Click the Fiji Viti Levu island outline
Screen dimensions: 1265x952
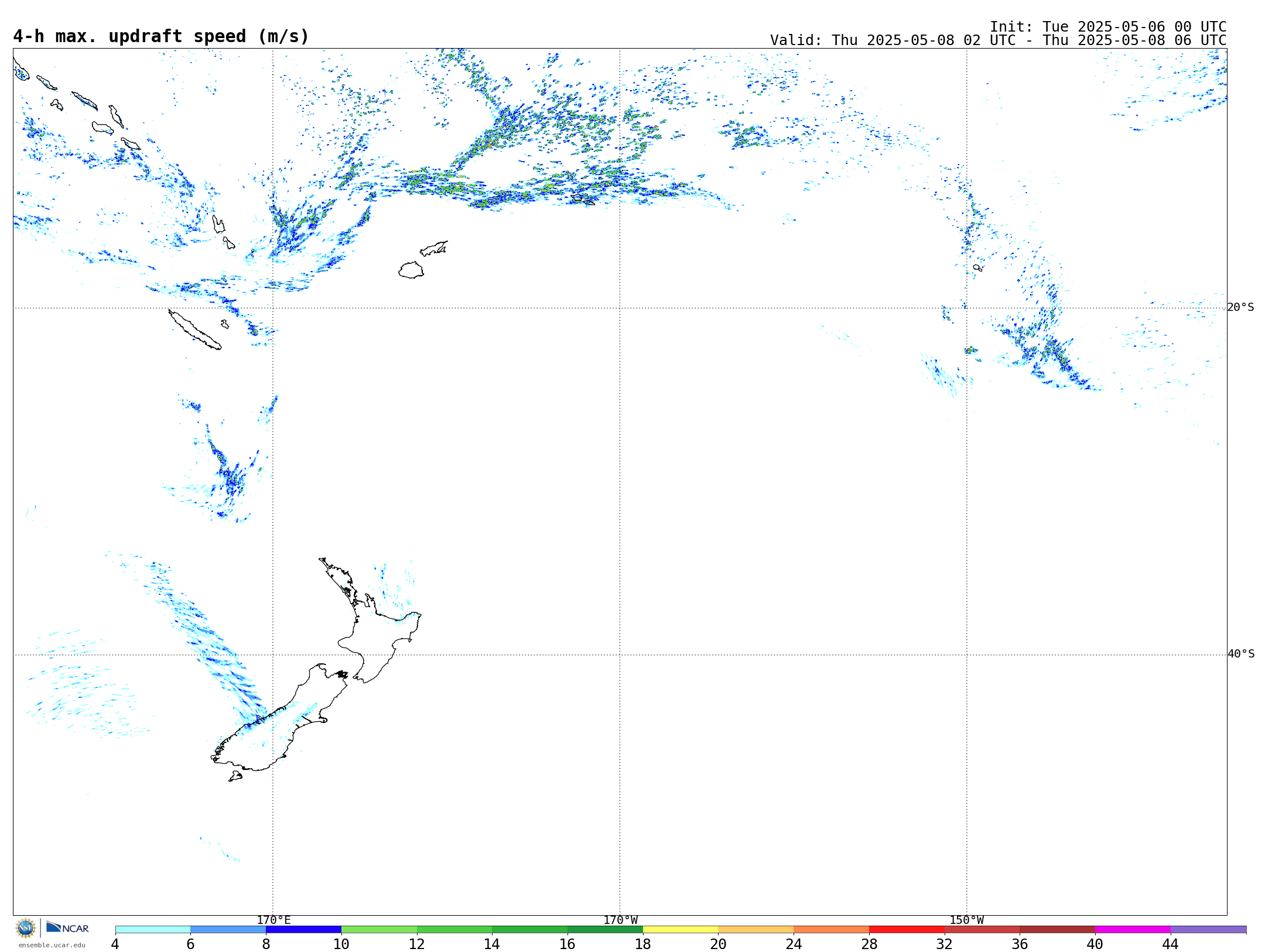(x=411, y=270)
